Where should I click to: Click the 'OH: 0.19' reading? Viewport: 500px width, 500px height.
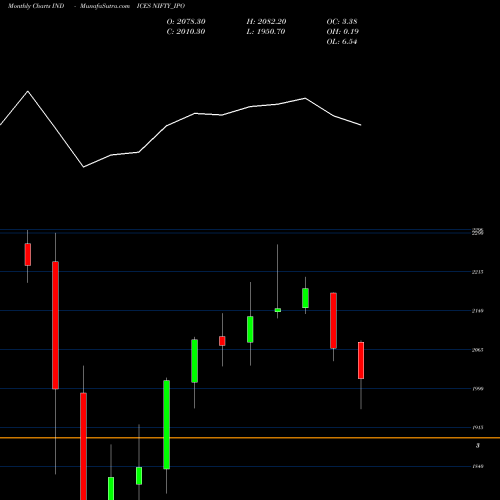click(x=343, y=32)
